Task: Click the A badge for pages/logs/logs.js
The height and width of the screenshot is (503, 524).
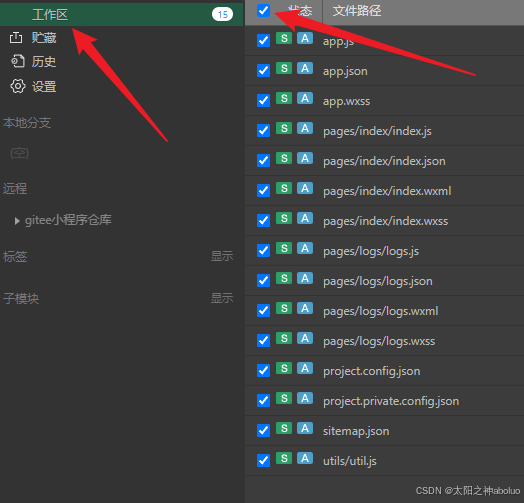Action: [305, 248]
